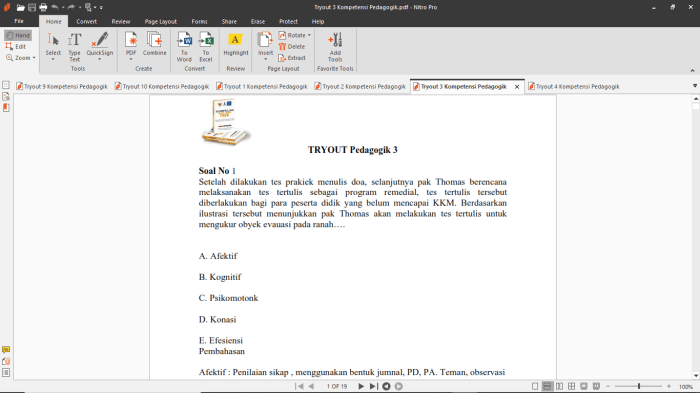The width and height of the screenshot is (700, 393).
Task: Combine files into one PDF
Action: [154, 44]
